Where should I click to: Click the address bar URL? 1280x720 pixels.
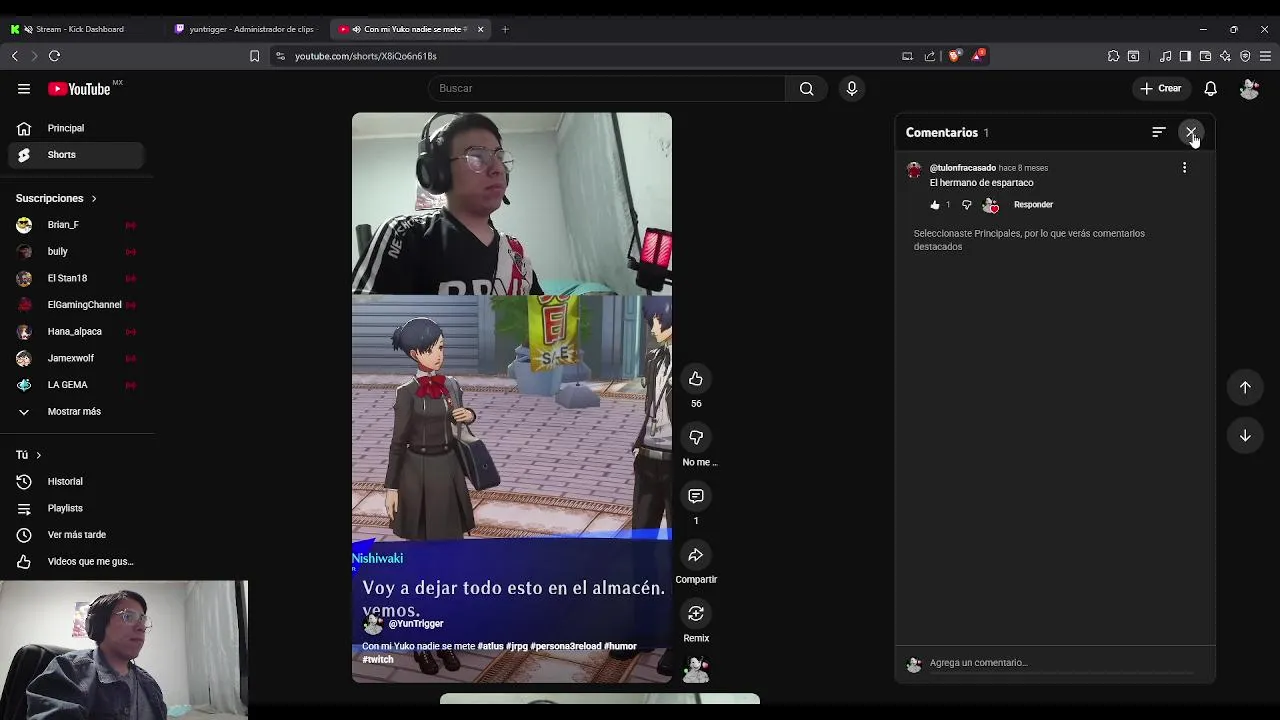point(366,56)
